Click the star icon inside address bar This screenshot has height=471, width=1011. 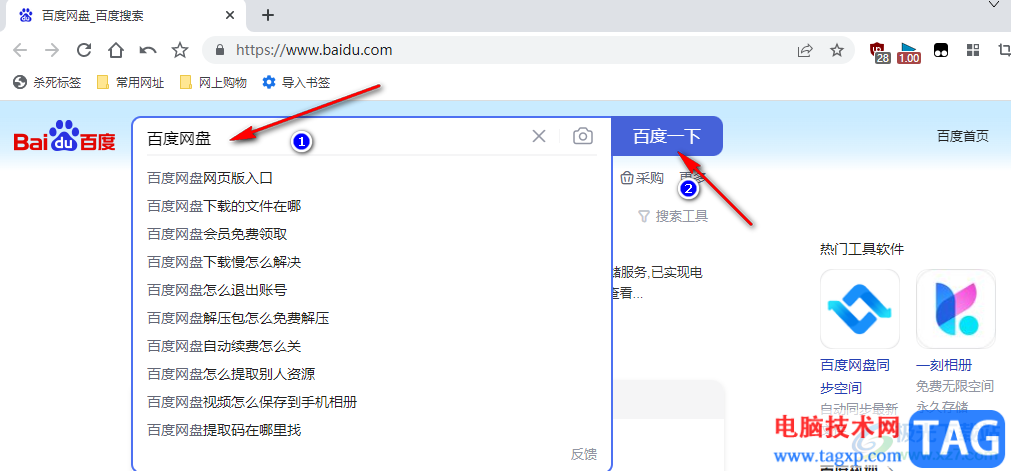click(837, 50)
